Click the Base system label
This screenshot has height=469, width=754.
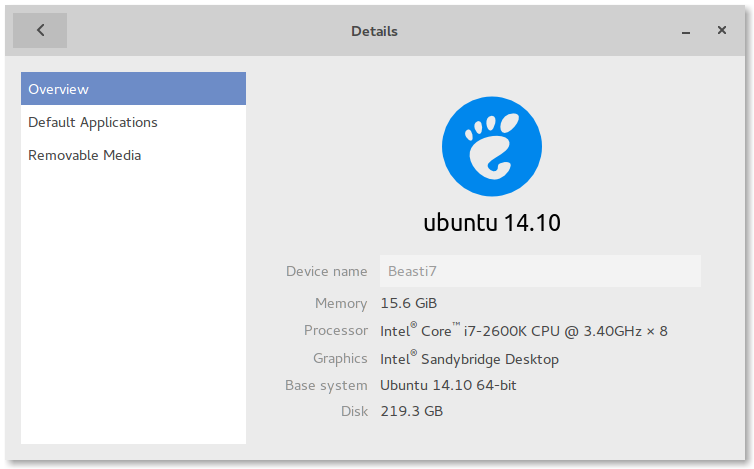point(326,385)
